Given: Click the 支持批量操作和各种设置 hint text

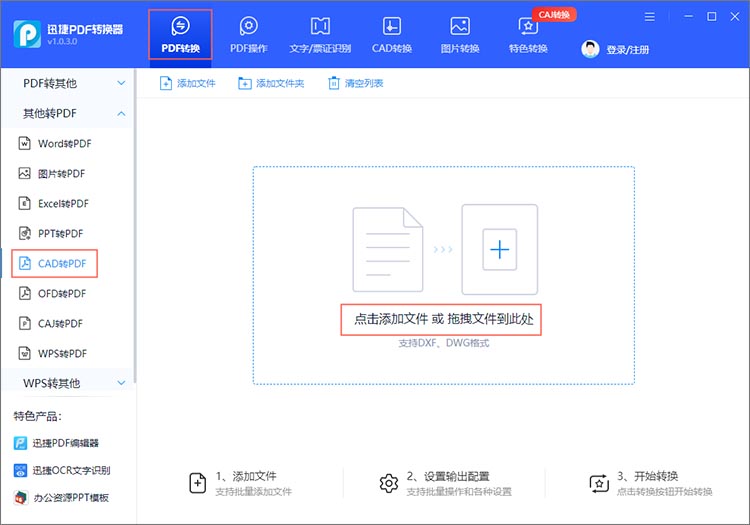Looking at the screenshot, I should (x=459, y=492).
